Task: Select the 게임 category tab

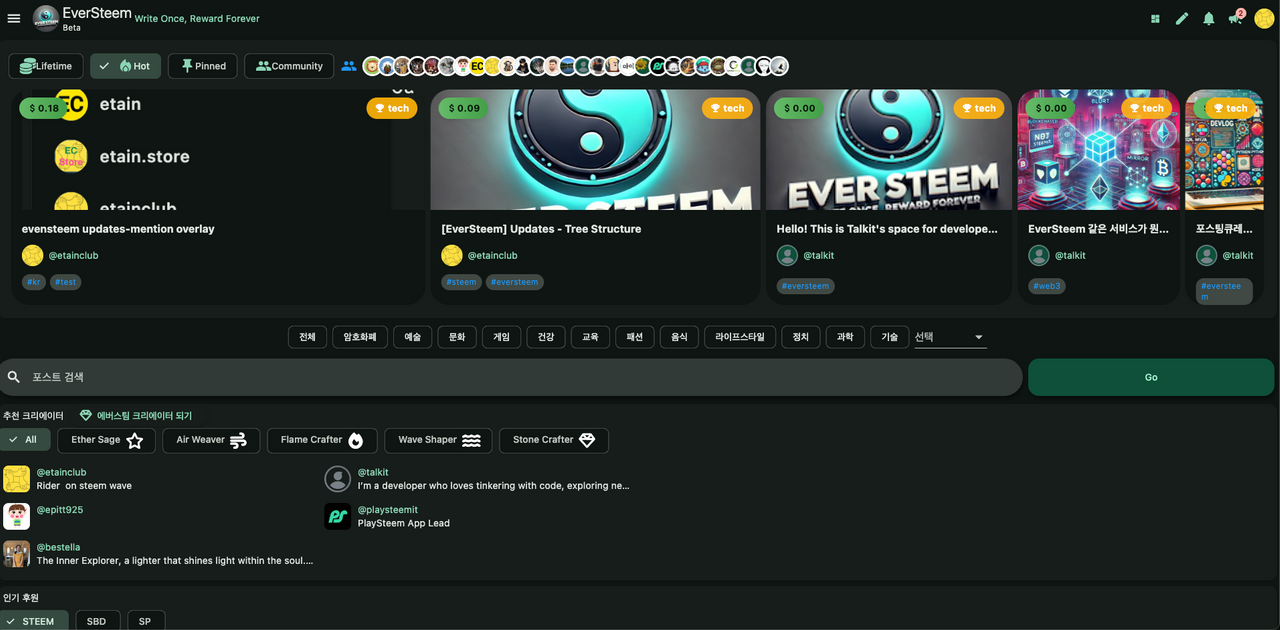Action: 501,337
